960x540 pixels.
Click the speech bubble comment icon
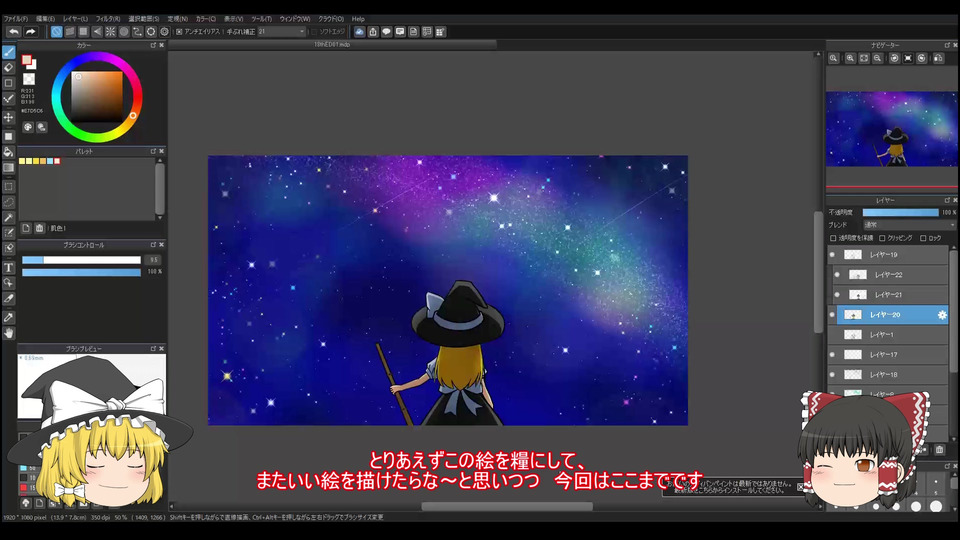coord(386,32)
